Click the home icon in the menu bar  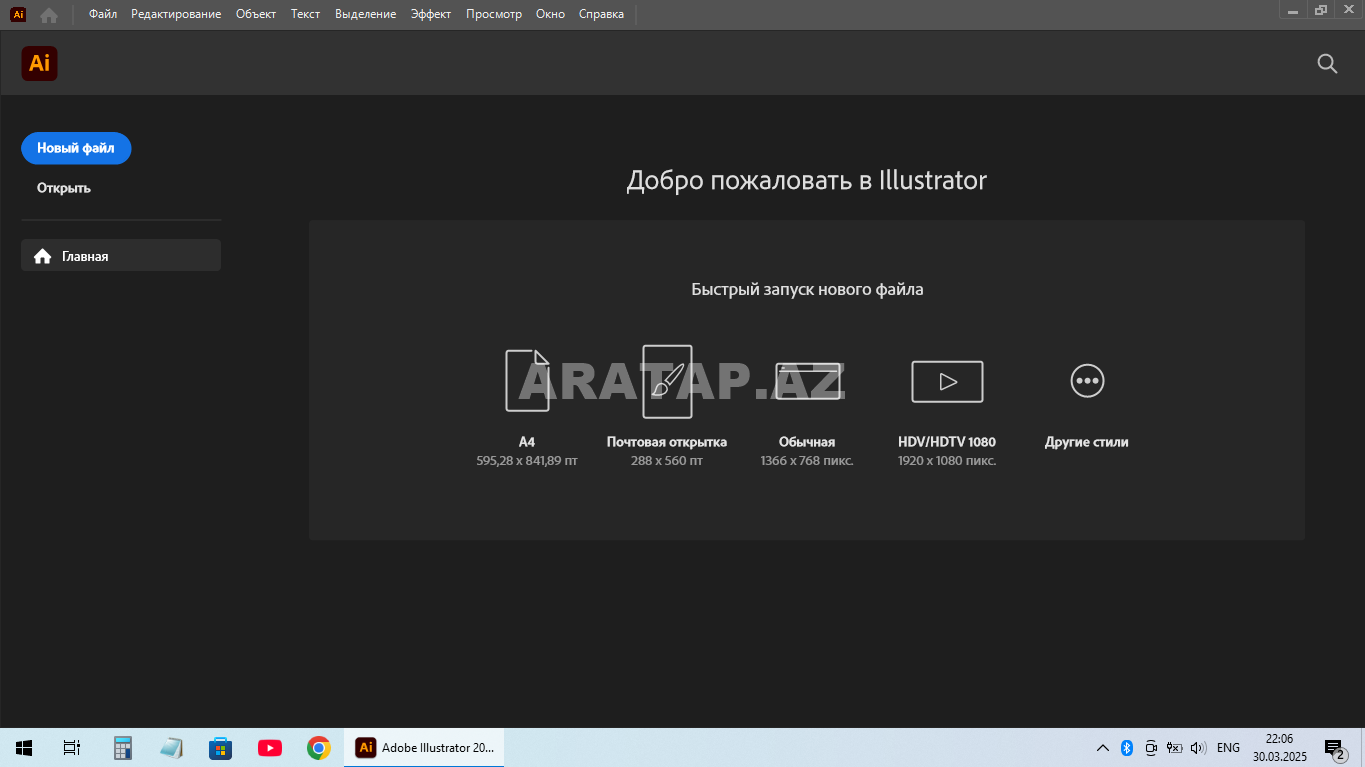click(x=48, y=14)
